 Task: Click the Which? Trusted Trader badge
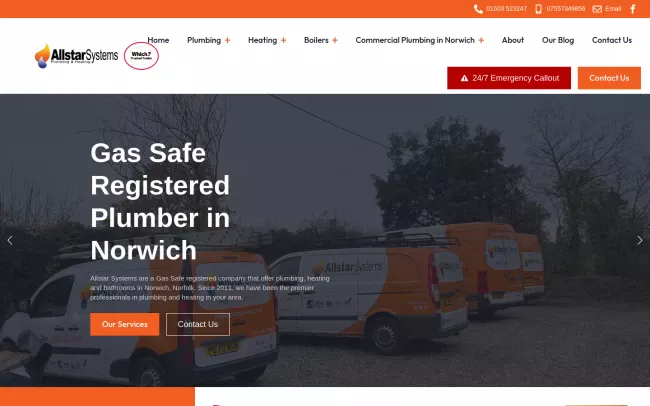141,56
